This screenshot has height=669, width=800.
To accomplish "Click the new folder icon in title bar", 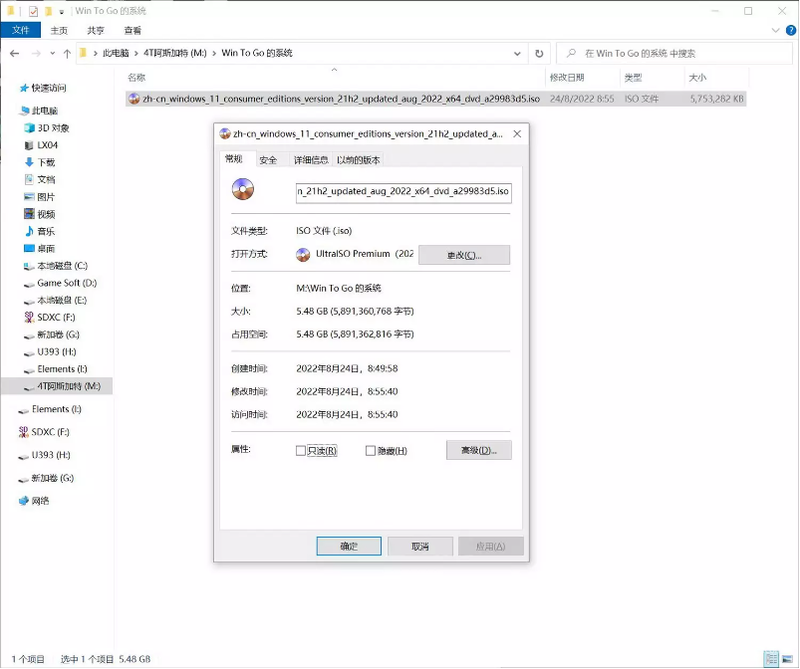I will click(x=48, y=11).
